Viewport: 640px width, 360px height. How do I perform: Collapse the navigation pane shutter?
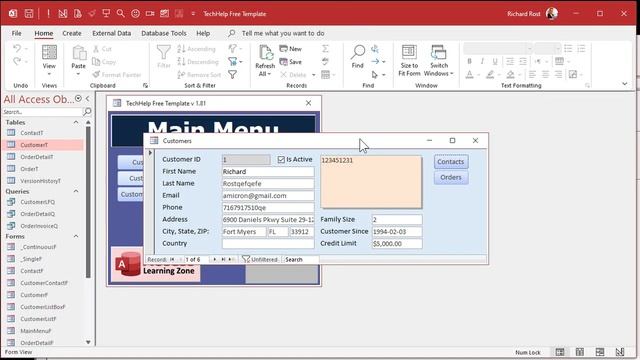coord(88,99)
